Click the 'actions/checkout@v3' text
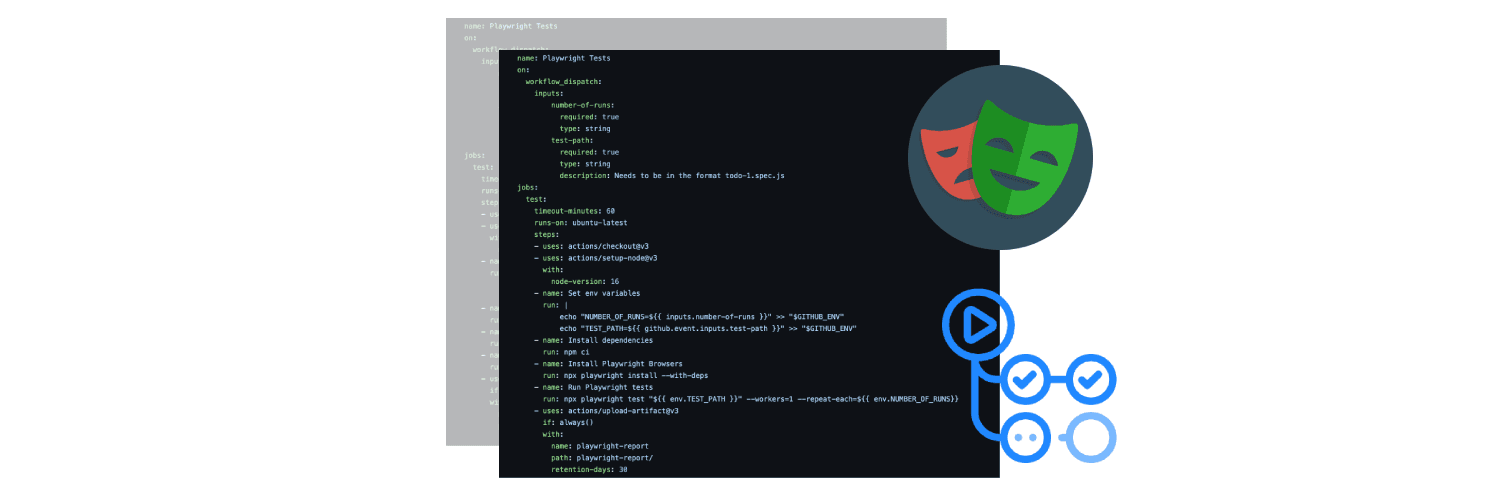1500x500 pixels. click(x=610, y=246)
